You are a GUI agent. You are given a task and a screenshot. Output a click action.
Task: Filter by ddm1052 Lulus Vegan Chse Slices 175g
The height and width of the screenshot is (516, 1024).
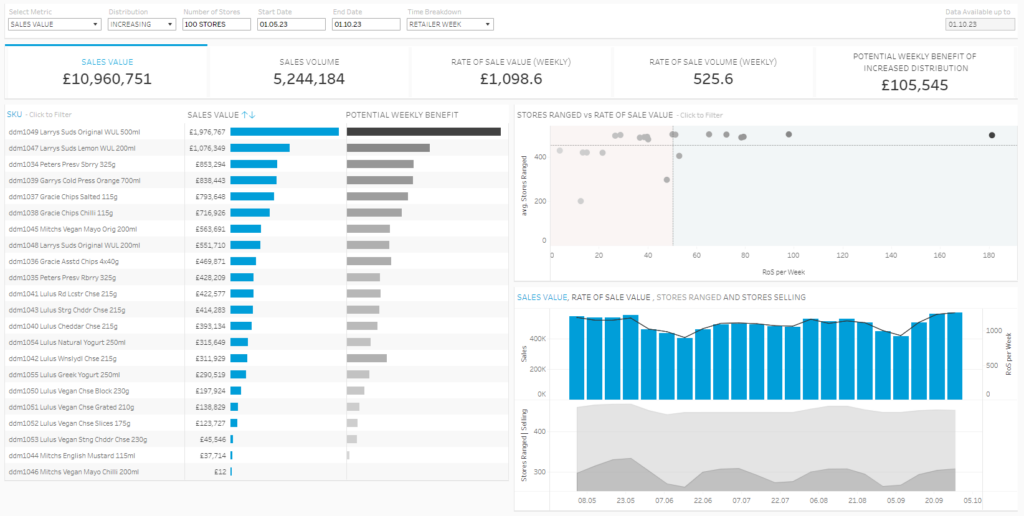click(69, 423)
